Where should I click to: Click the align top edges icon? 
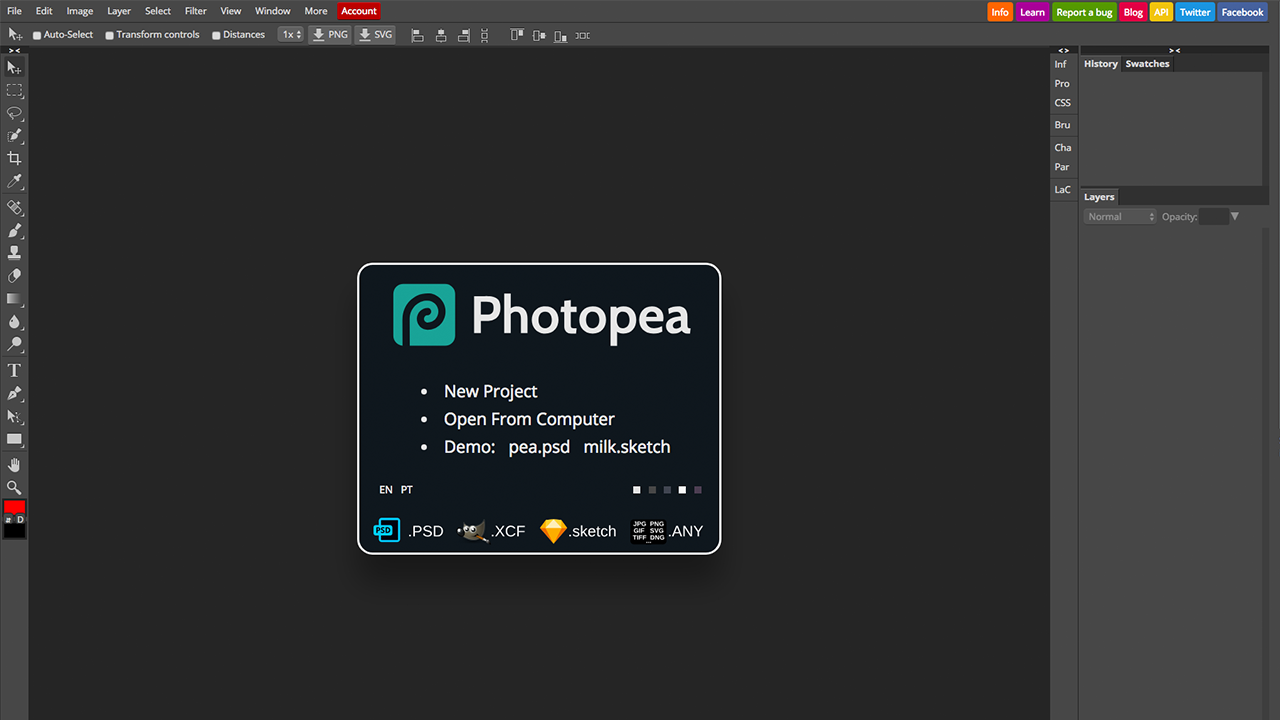click(517, 35)
